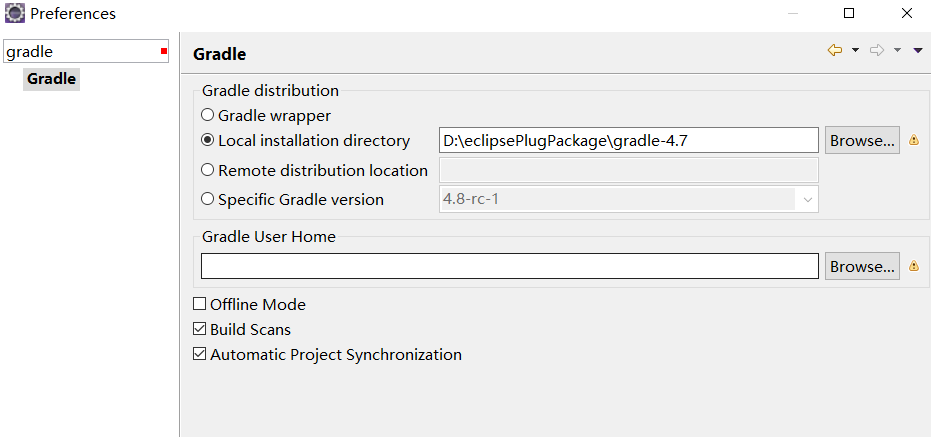This screenshot has width=931, height=437.
Task: Click the yellow Back navigation arrow
Action: click(x=835, y=50)
